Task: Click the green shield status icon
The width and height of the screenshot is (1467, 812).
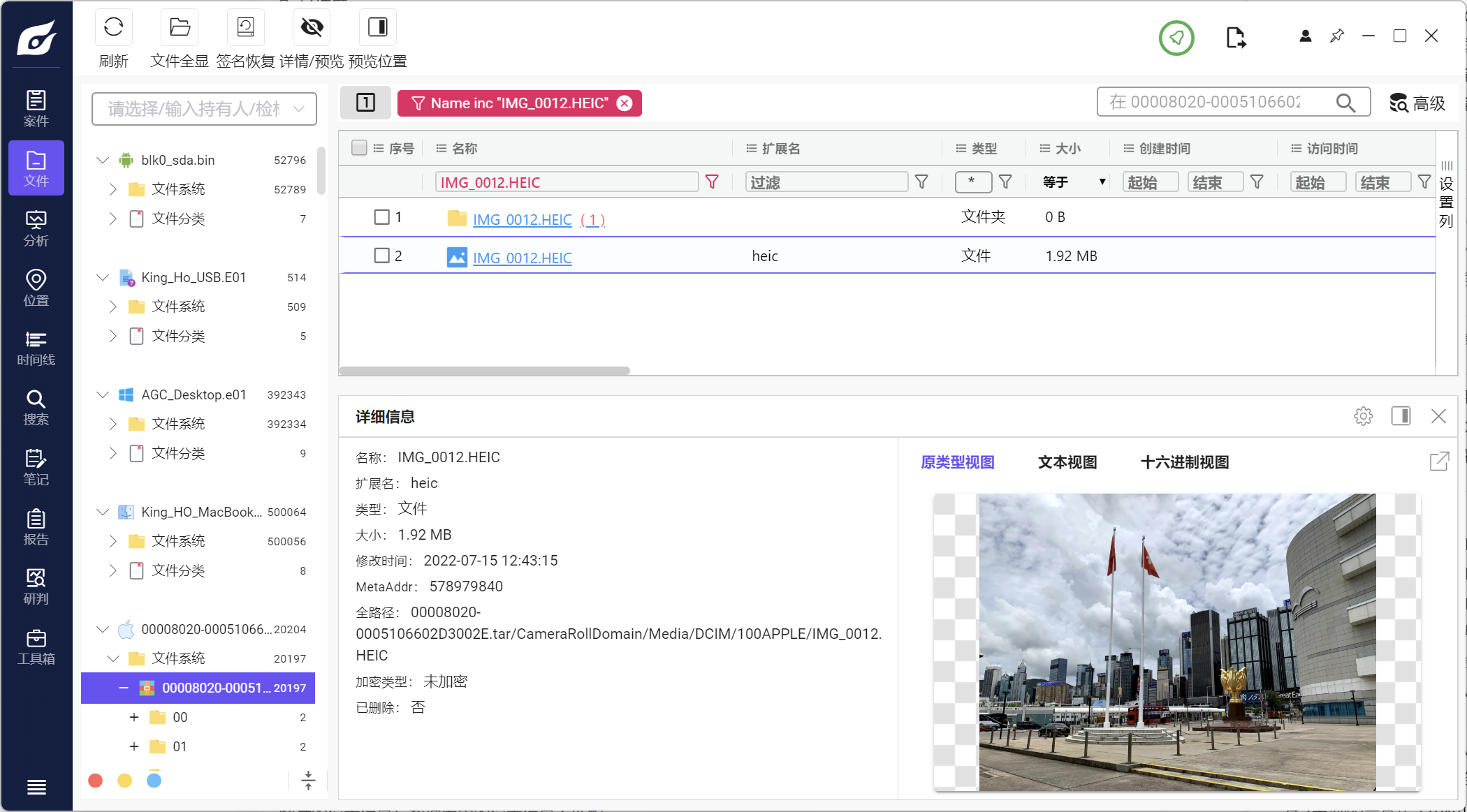Action: coord(1176,38)
